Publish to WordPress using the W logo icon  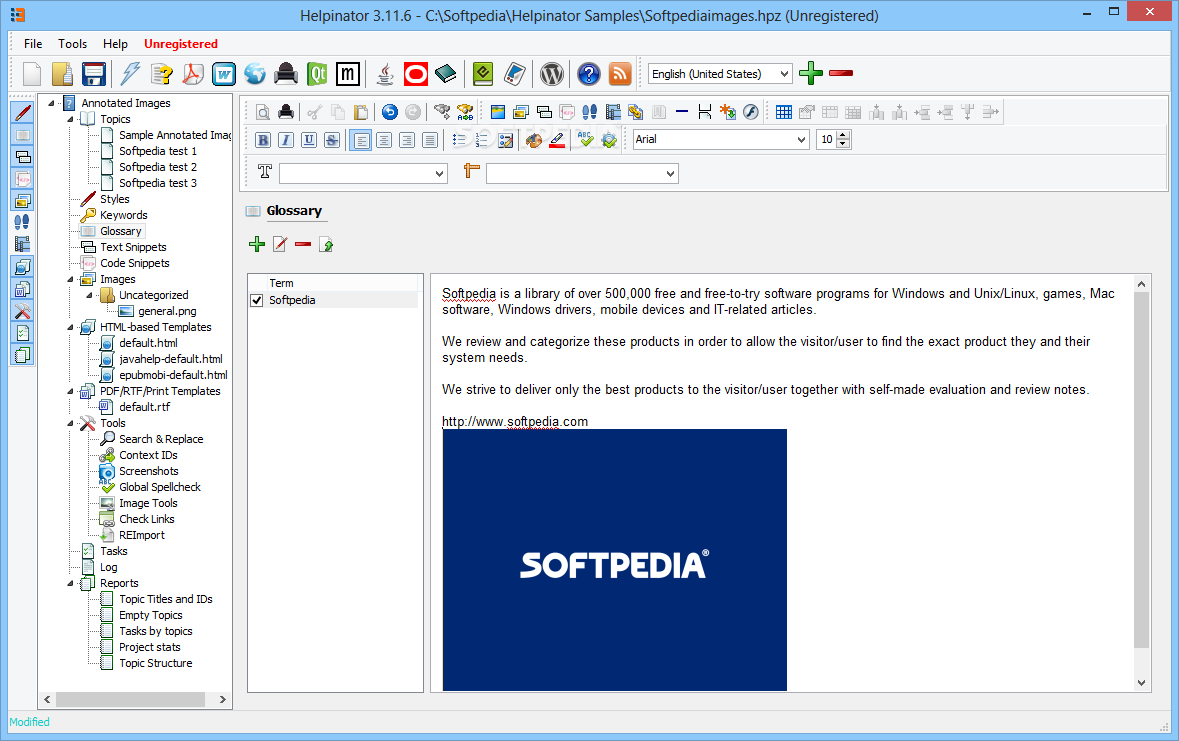552,74
